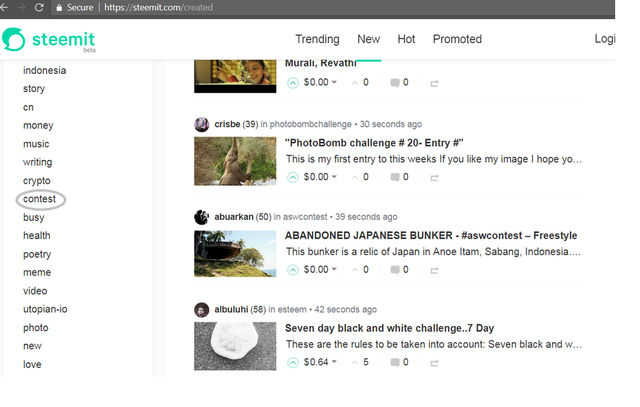This screenshot has width=640, height=407.
Task: Reload the page with the refresh icon
Action: click(39, 7)
